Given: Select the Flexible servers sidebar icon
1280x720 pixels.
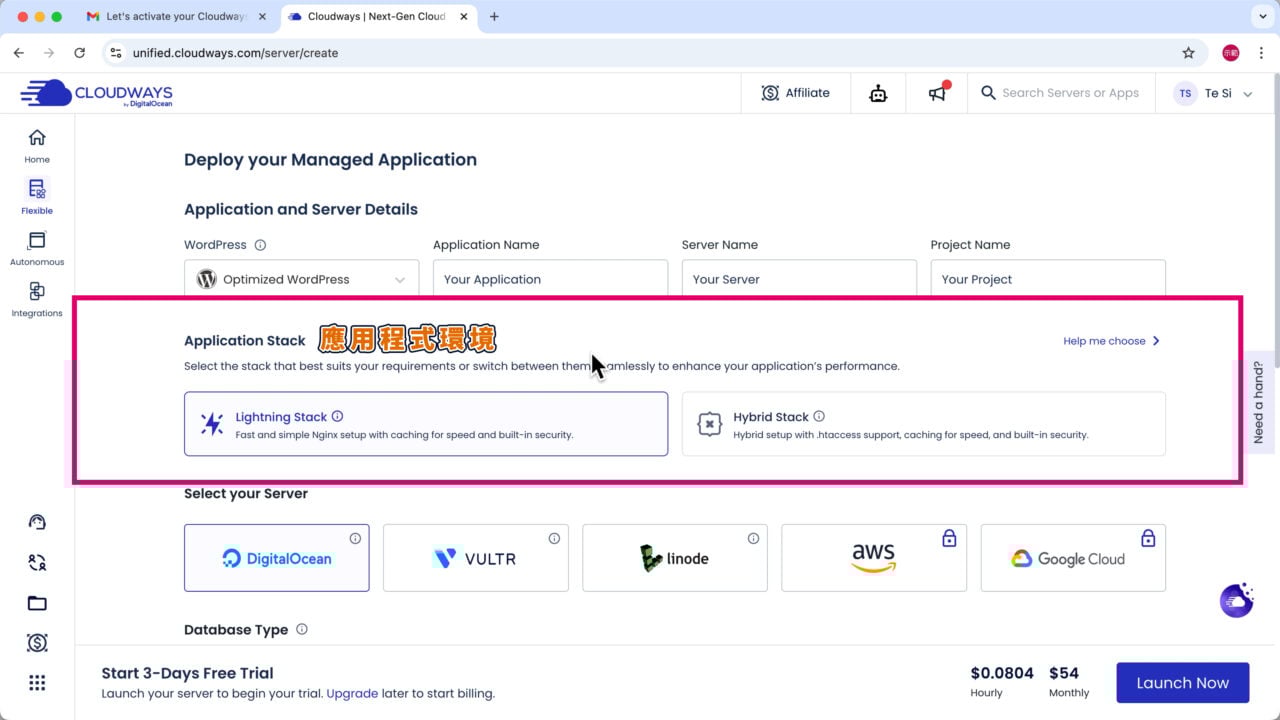Looking at the screenshot, I should pyautogui.click(x=36, y=196).
